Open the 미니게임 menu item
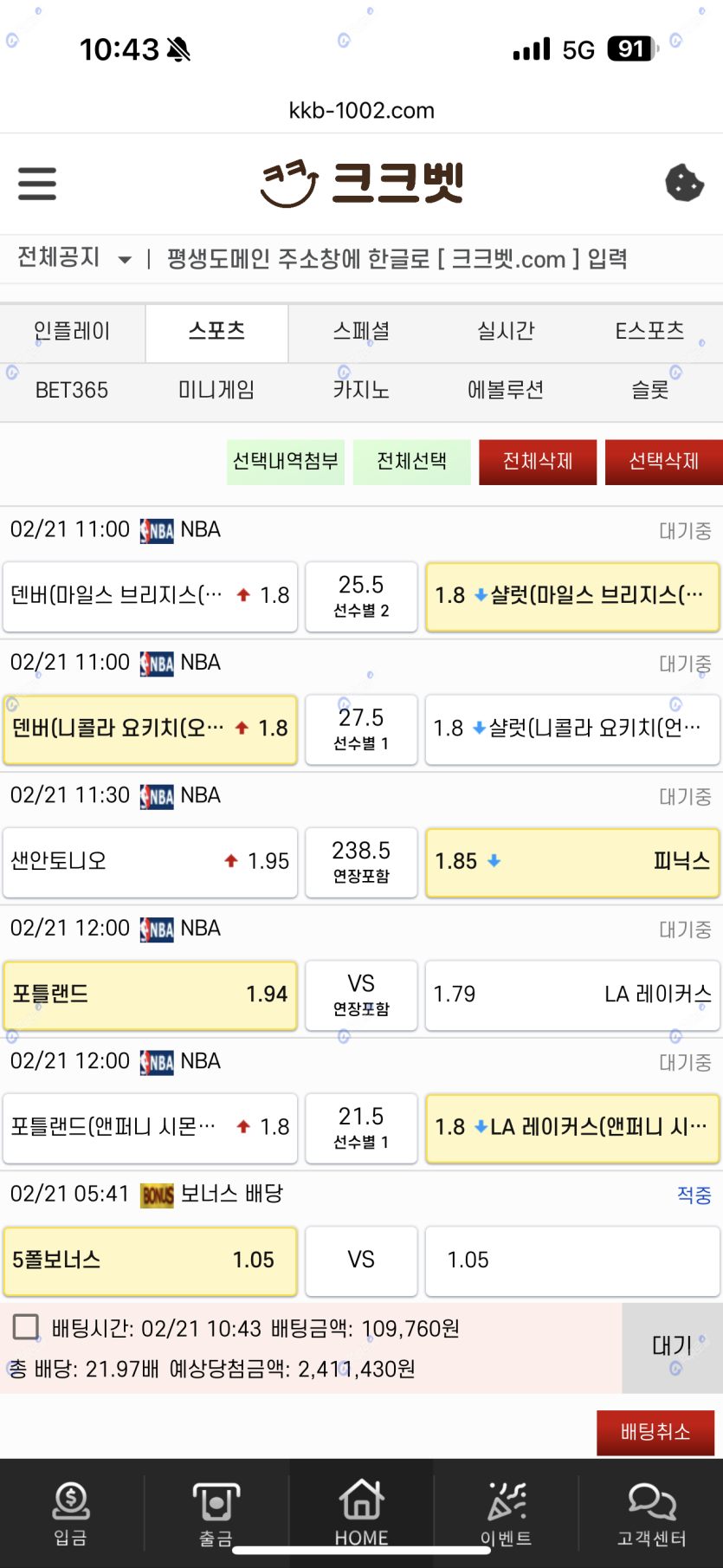Viewport: 723px width, 1568px height. 216,391
